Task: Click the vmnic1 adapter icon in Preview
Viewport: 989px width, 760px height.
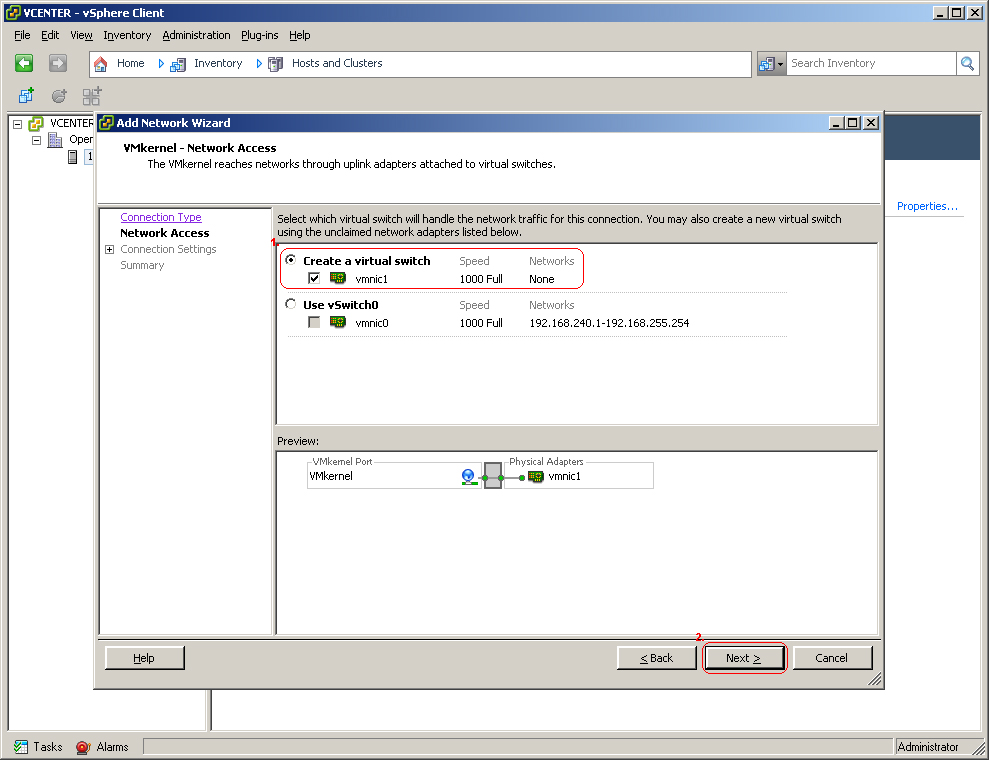Action: point(536,477)
